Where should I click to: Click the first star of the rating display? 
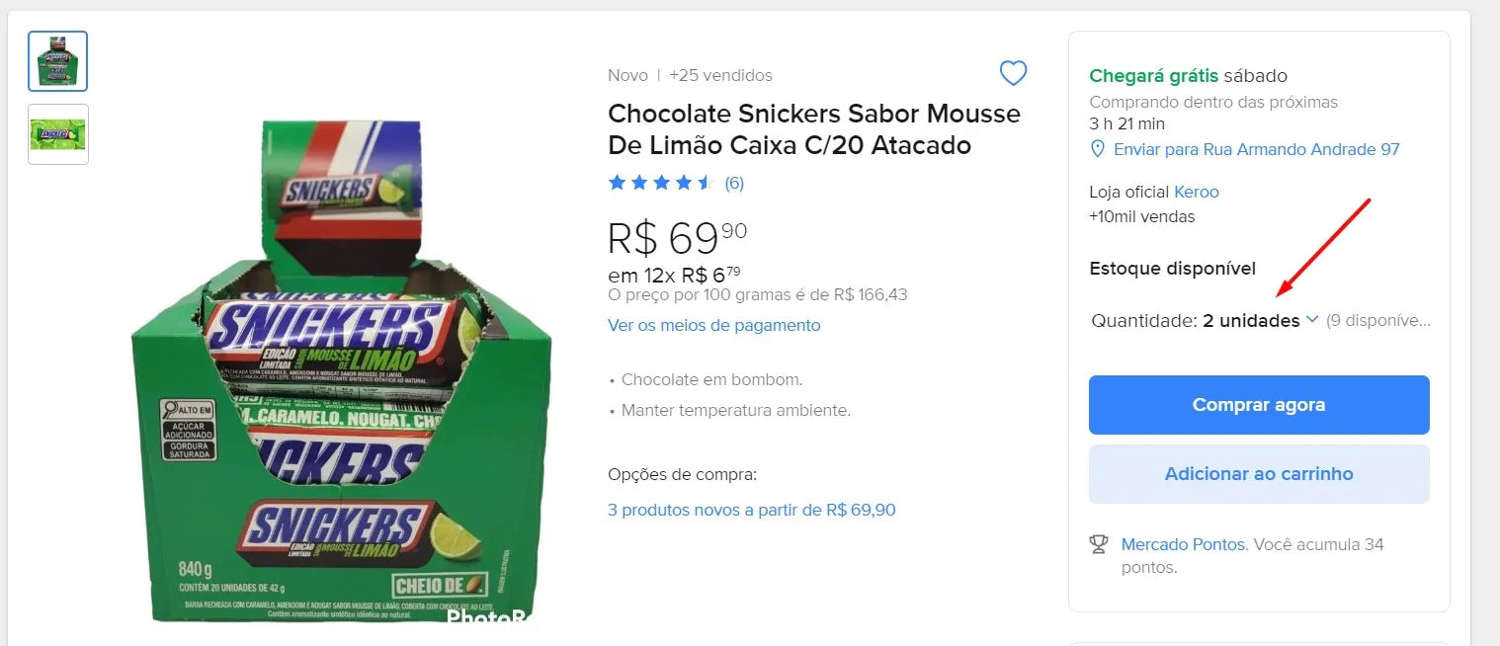(617, 183)
